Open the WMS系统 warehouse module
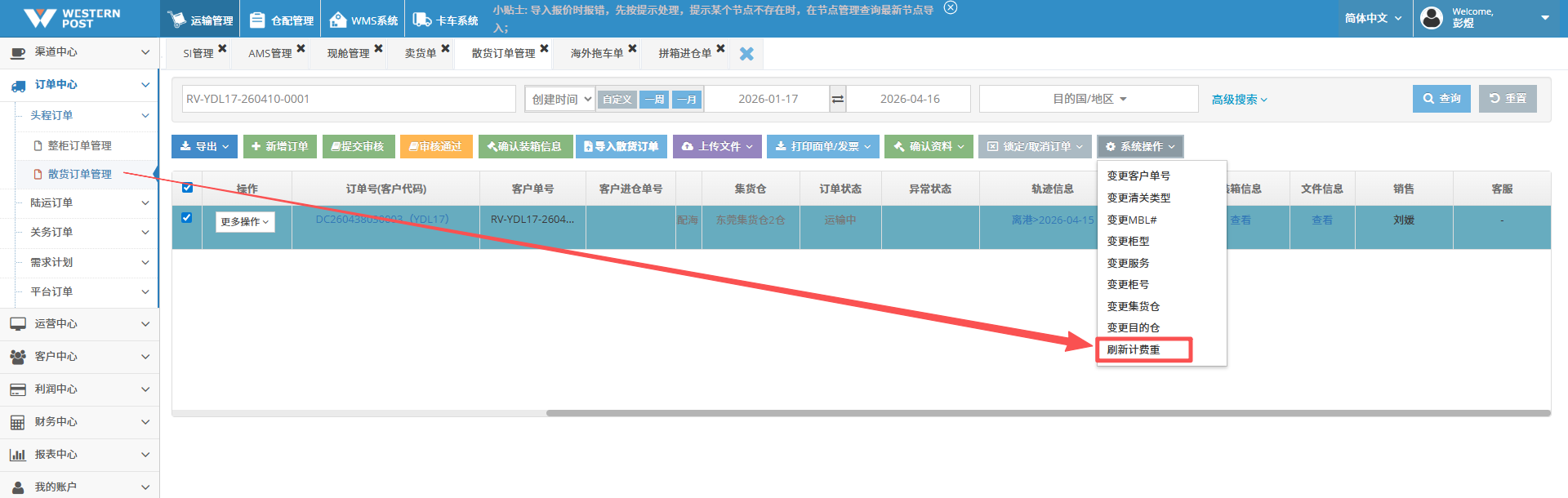 (364, 20)
